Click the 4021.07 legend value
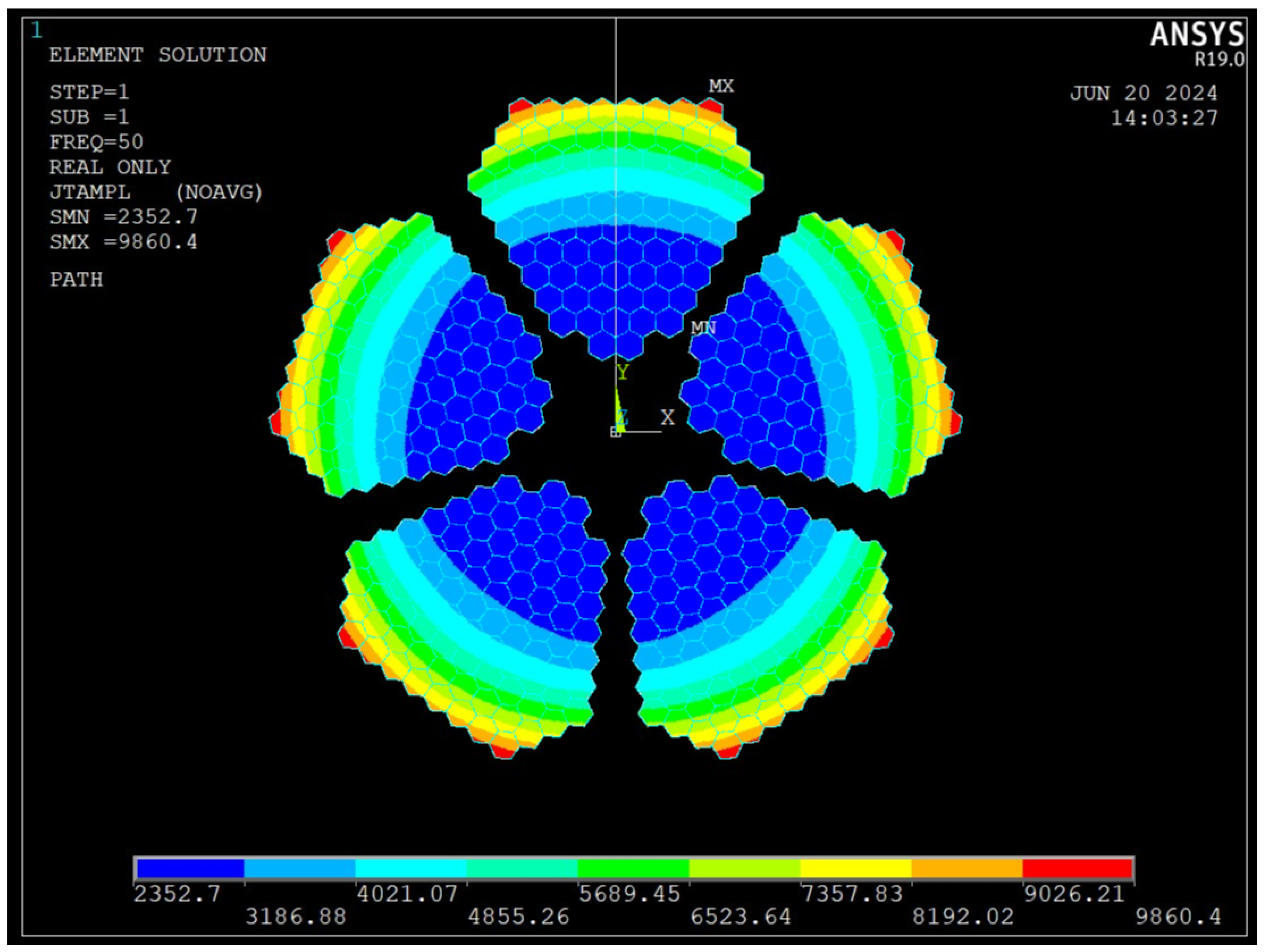 407,894
